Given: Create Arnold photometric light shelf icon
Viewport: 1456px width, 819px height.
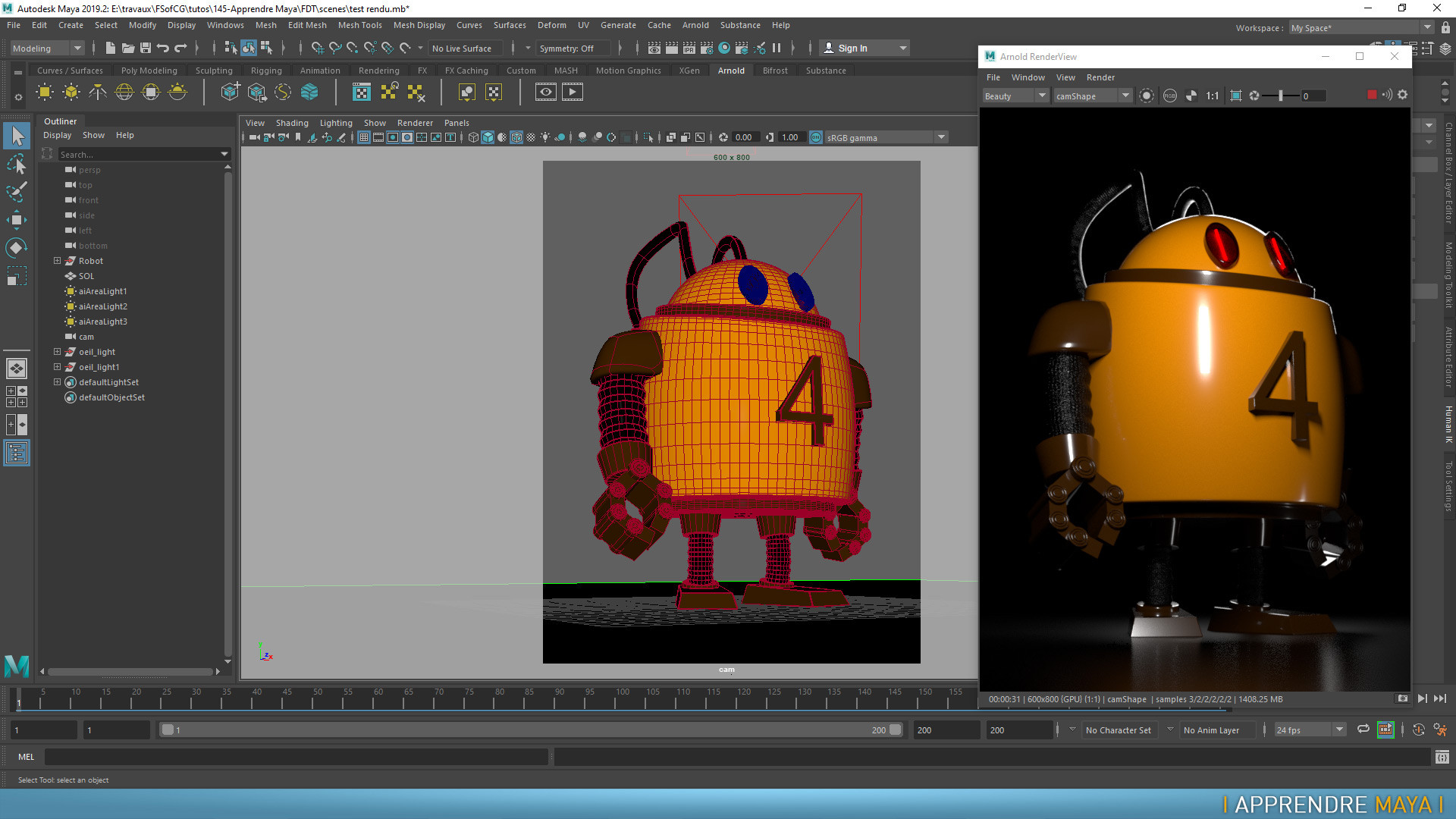Looking at the screenshot, I should pyautogui.click(x=98, y=93).
